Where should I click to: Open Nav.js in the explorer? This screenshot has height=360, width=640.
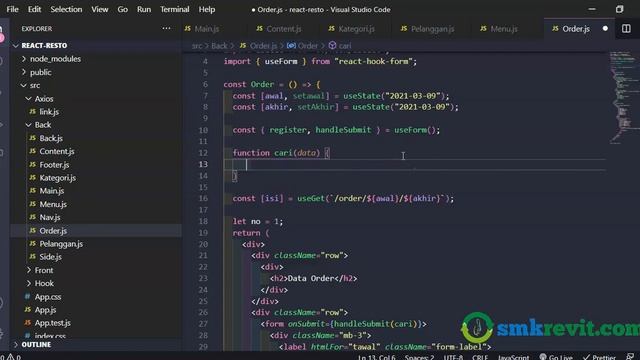coord(50,218)
